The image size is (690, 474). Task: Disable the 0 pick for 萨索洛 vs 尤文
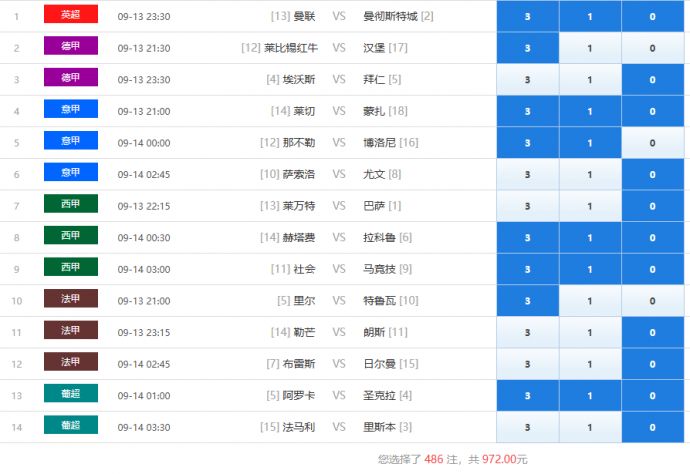point(653,174)
